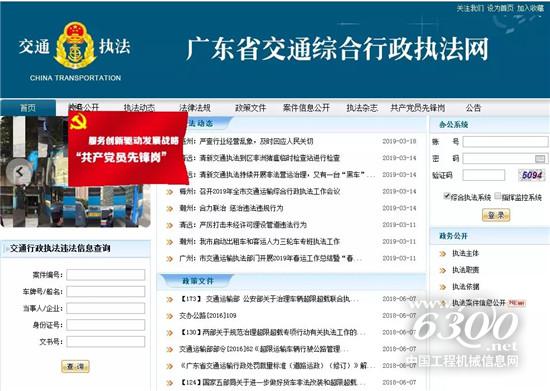This screenshot has height=391, width=550.
Task: Open the 案件信息公开 navigation tab
Action: point(306,108)
